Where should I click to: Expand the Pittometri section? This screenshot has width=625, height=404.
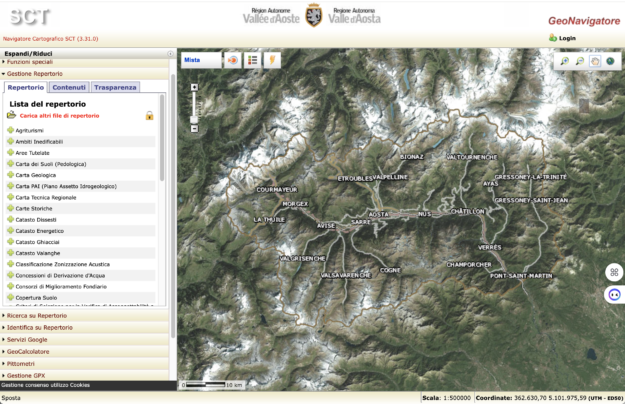point(85,363)
